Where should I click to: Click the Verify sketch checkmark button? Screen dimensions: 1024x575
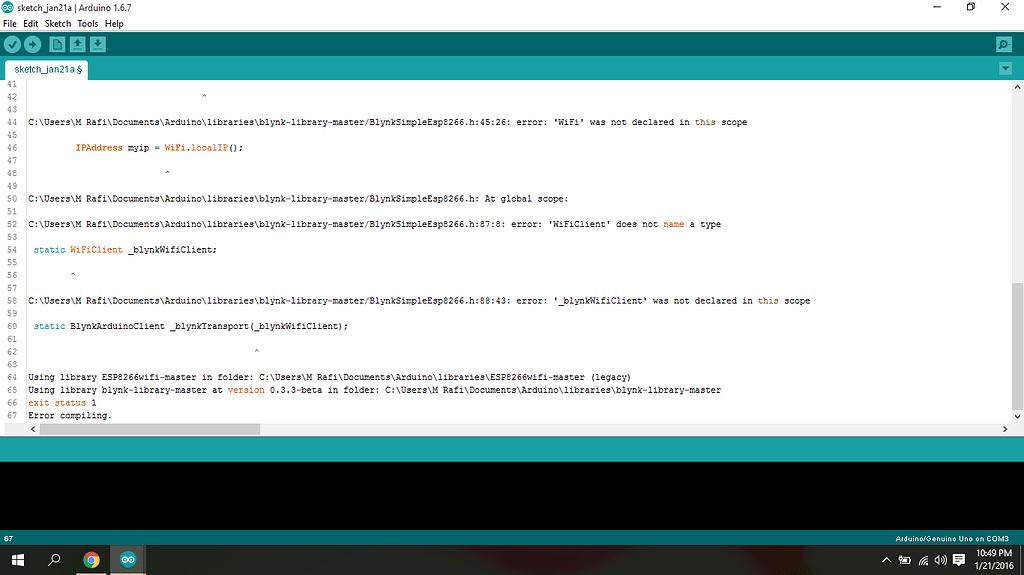coord(12,44)
